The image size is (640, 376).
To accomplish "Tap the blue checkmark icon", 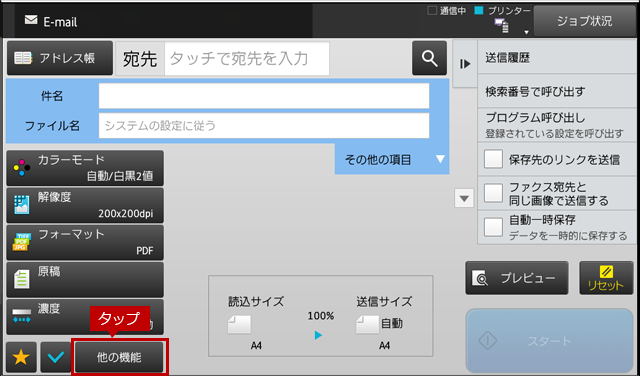I will (x=56, y=358).
